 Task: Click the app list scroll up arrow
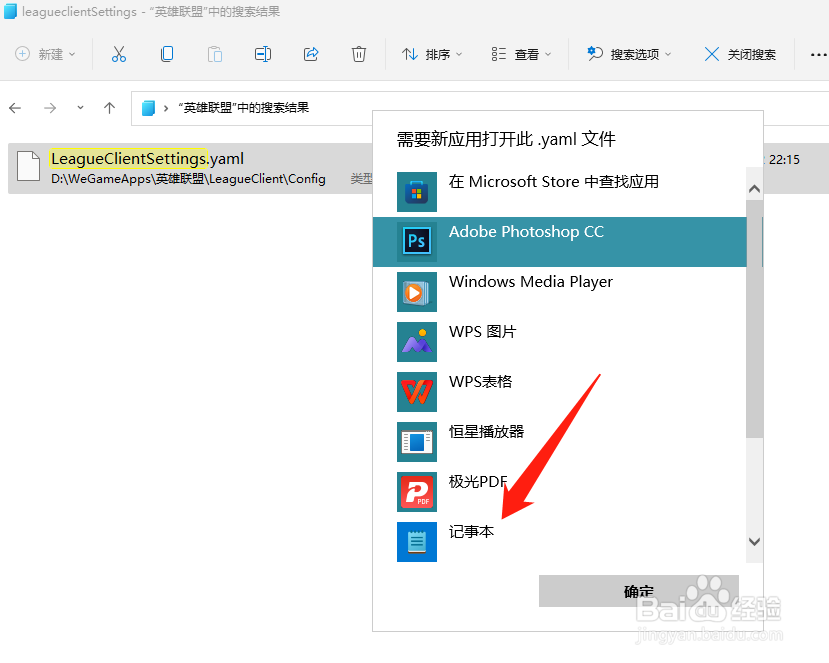(x=754, y=189)
